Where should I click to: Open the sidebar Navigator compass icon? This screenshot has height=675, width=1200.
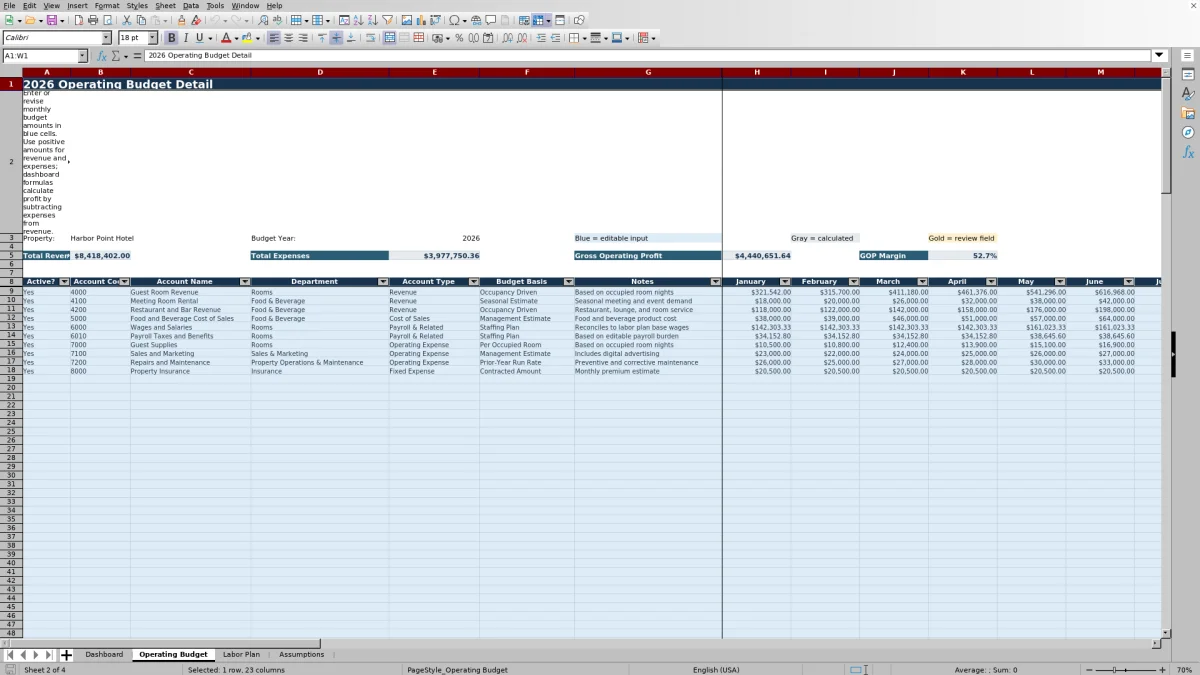[x=1188, y=132]
